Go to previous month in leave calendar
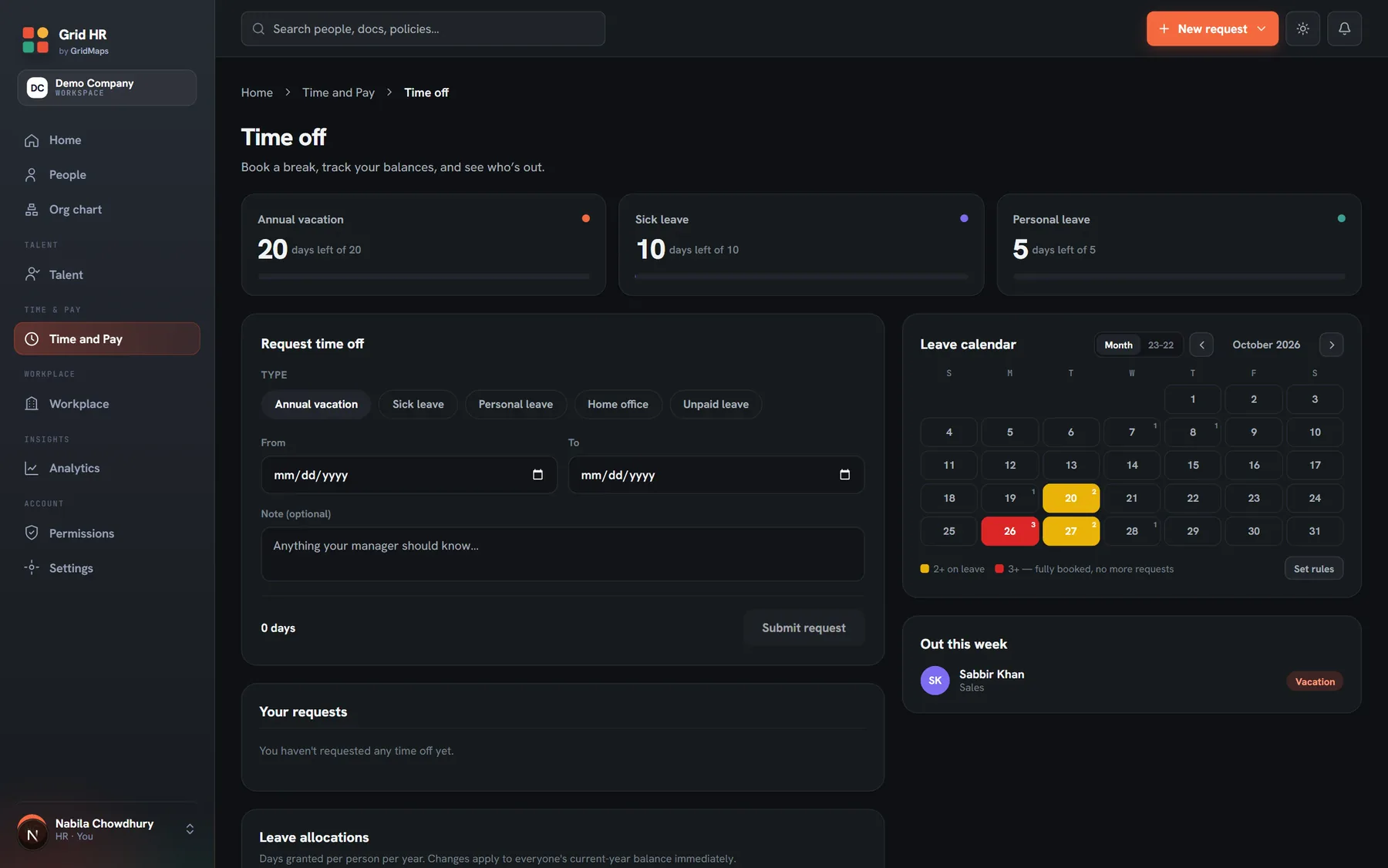 point(1201,345)
